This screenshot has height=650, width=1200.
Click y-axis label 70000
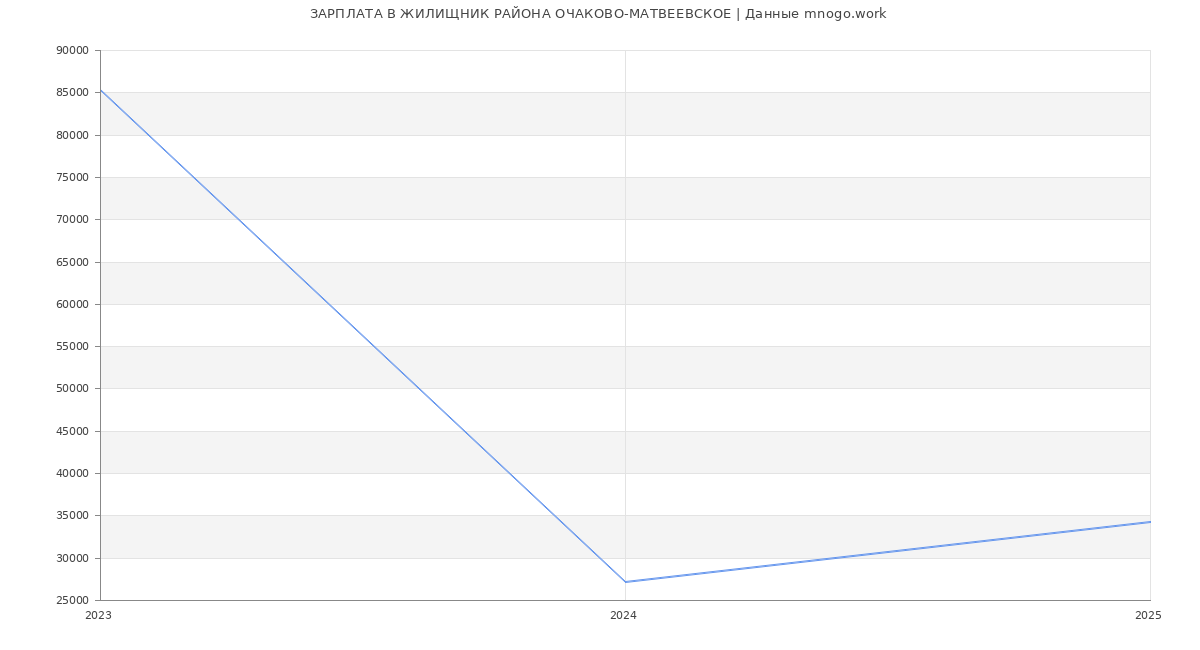click(72, 220)
